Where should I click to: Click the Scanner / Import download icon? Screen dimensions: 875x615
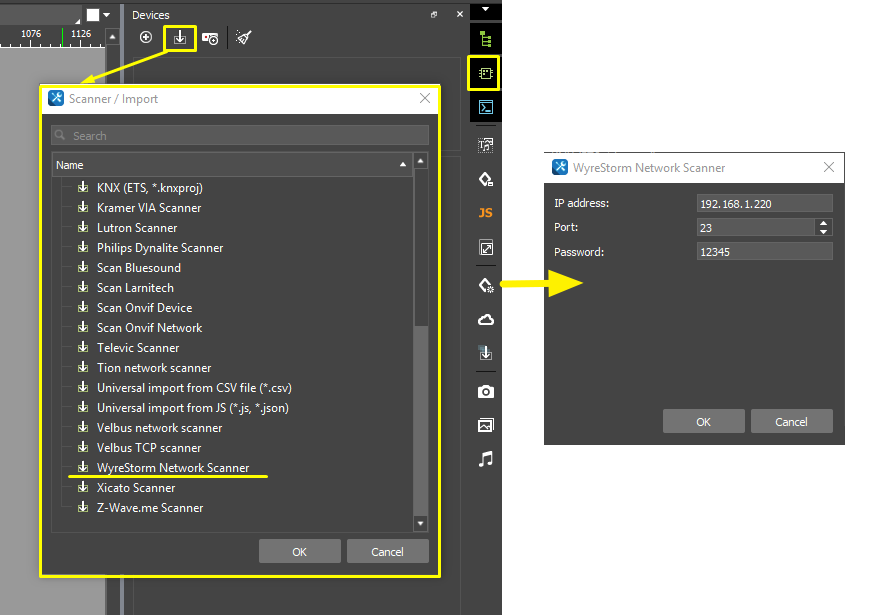tap(180, 37)
